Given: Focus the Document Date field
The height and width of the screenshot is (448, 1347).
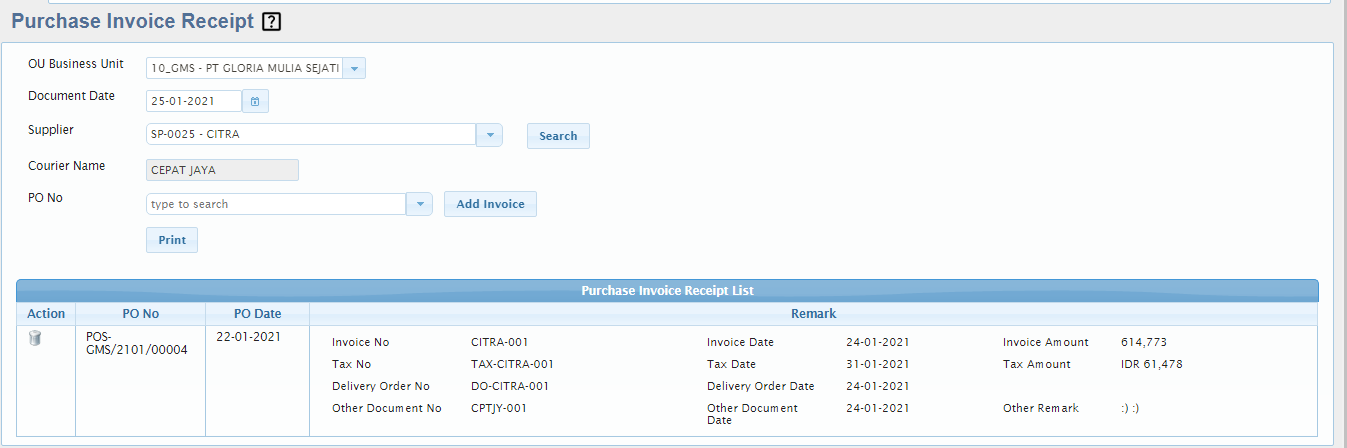Looking at the screenshot, I should pos(194,101).
